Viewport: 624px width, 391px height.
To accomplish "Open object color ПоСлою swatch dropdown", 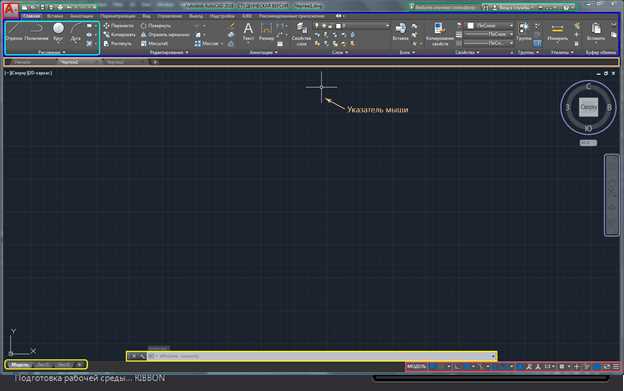I will pos(489,26).
